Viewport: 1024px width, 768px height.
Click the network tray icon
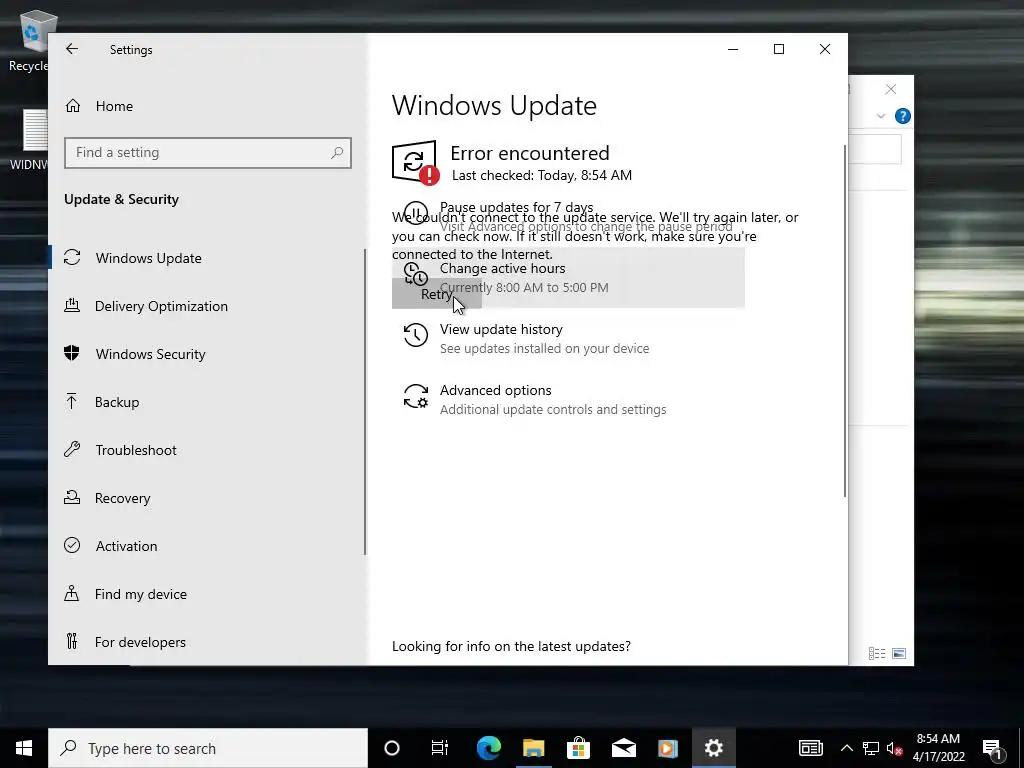coord(871,748)
